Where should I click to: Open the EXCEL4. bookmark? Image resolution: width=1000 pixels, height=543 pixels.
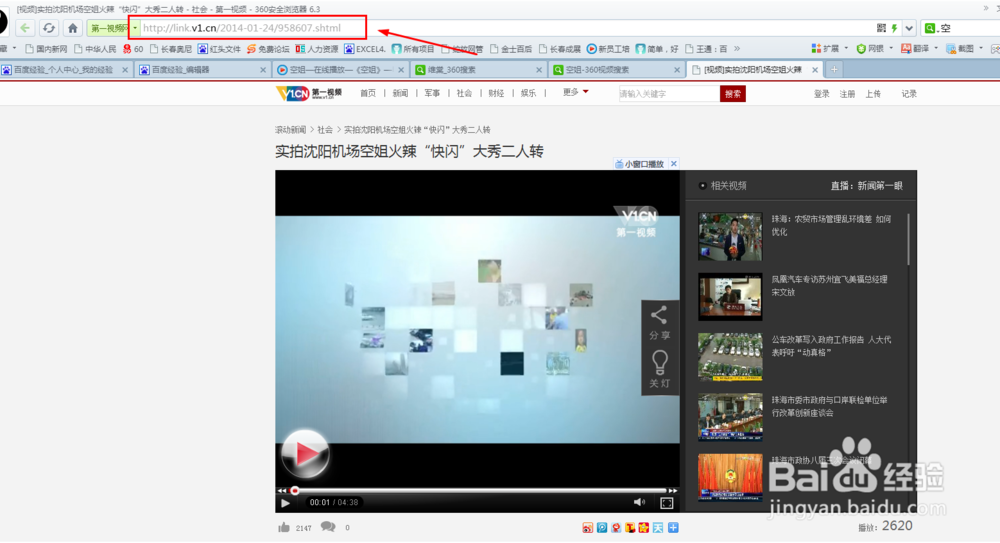point(365,48)
